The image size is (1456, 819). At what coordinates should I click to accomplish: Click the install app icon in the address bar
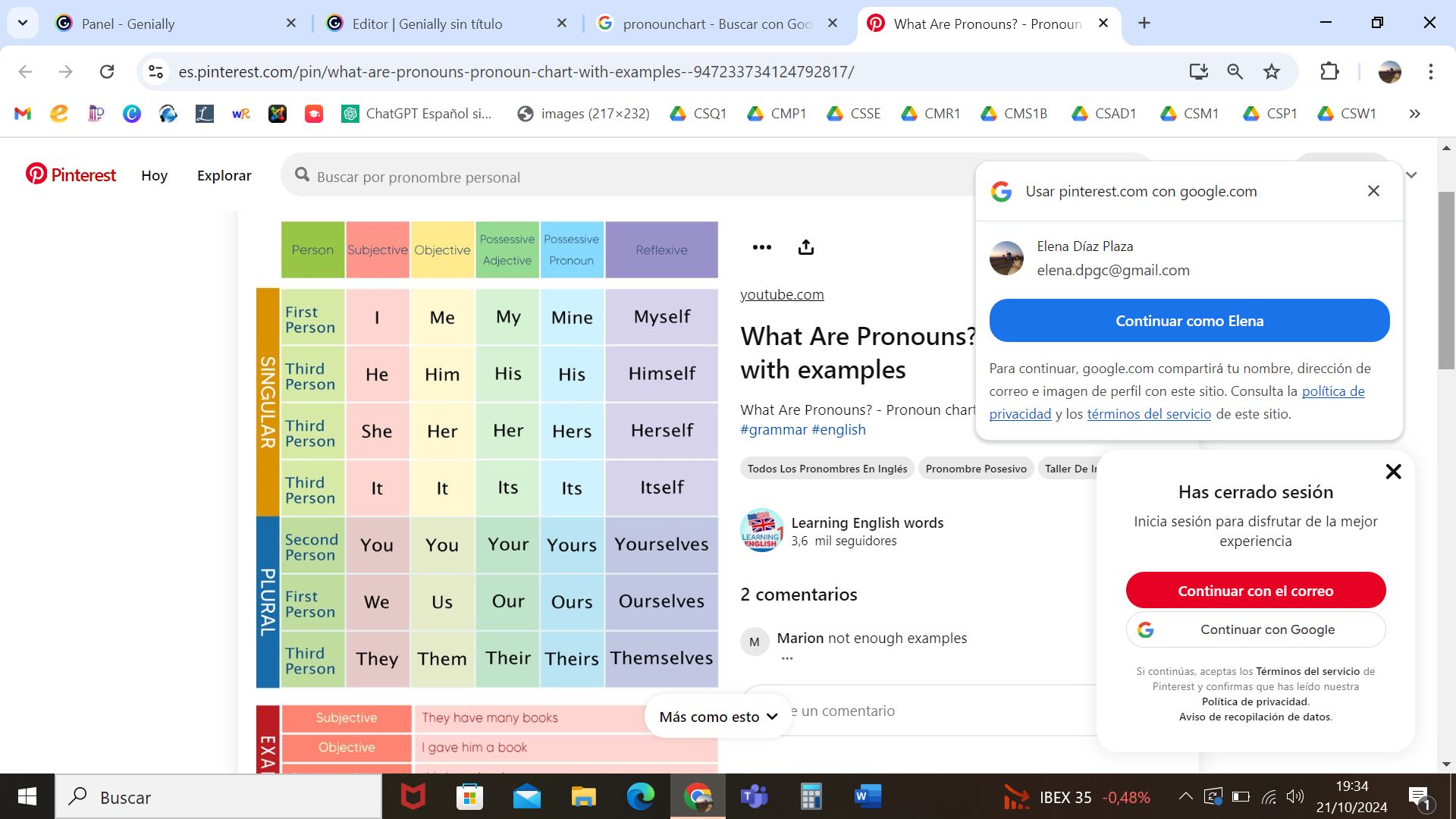tap(1198, 72)
